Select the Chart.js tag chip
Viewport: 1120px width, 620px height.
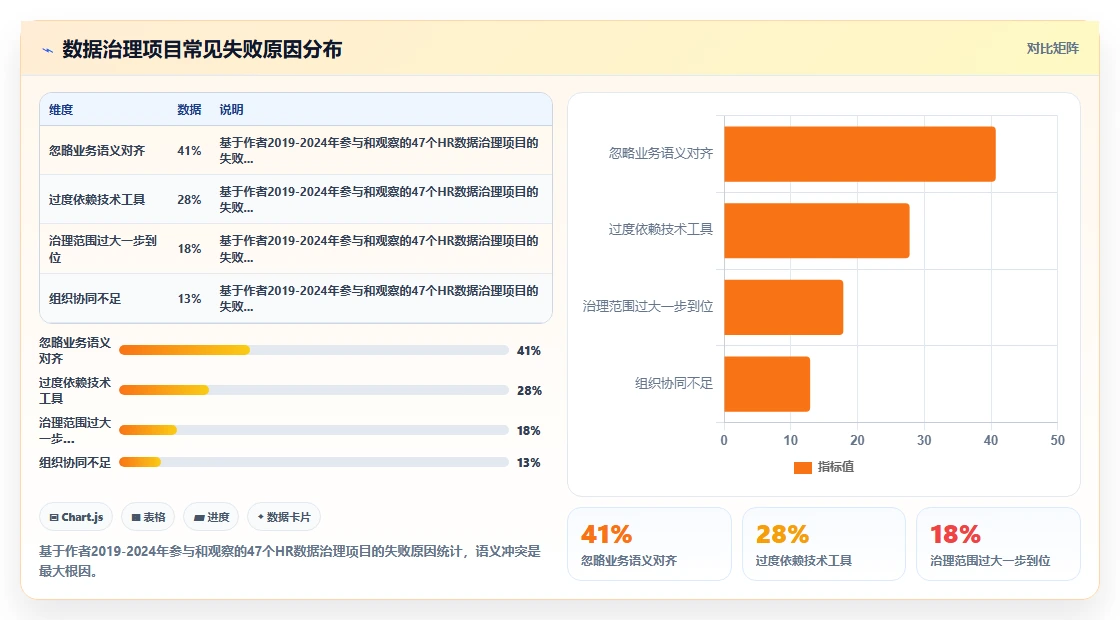pos(76,517)
